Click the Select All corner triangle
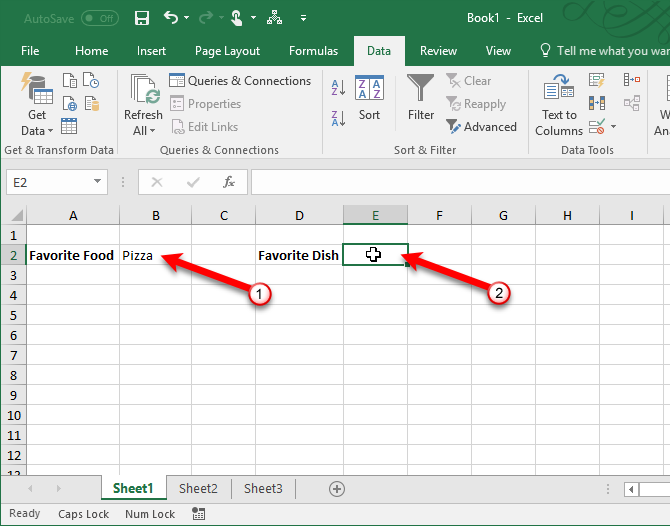670x526 pixels. point(16,215)
